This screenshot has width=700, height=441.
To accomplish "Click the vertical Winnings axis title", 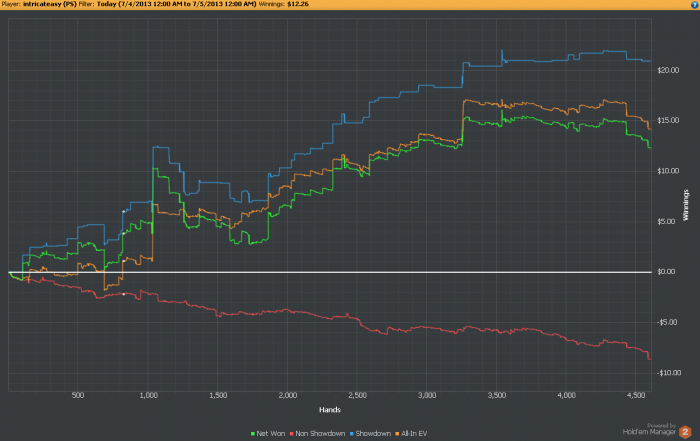I will [x=686, y=205].
